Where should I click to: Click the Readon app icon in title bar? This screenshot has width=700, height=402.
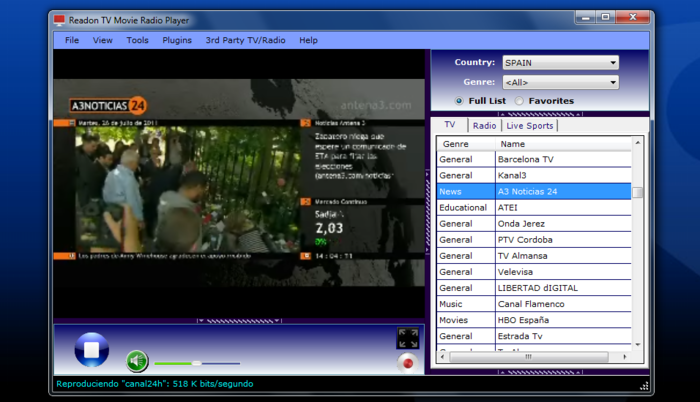point(60,19)
